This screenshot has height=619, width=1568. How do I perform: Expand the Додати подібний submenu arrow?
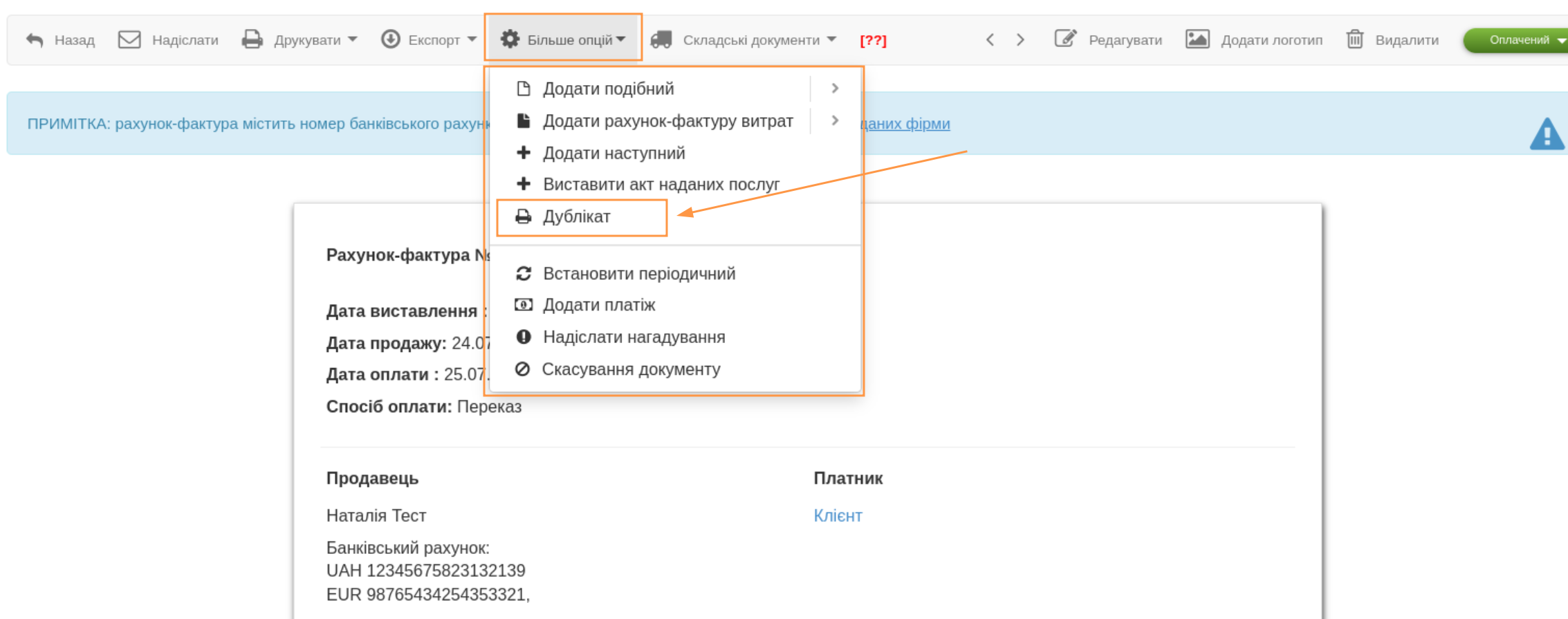tap(835, 89)
